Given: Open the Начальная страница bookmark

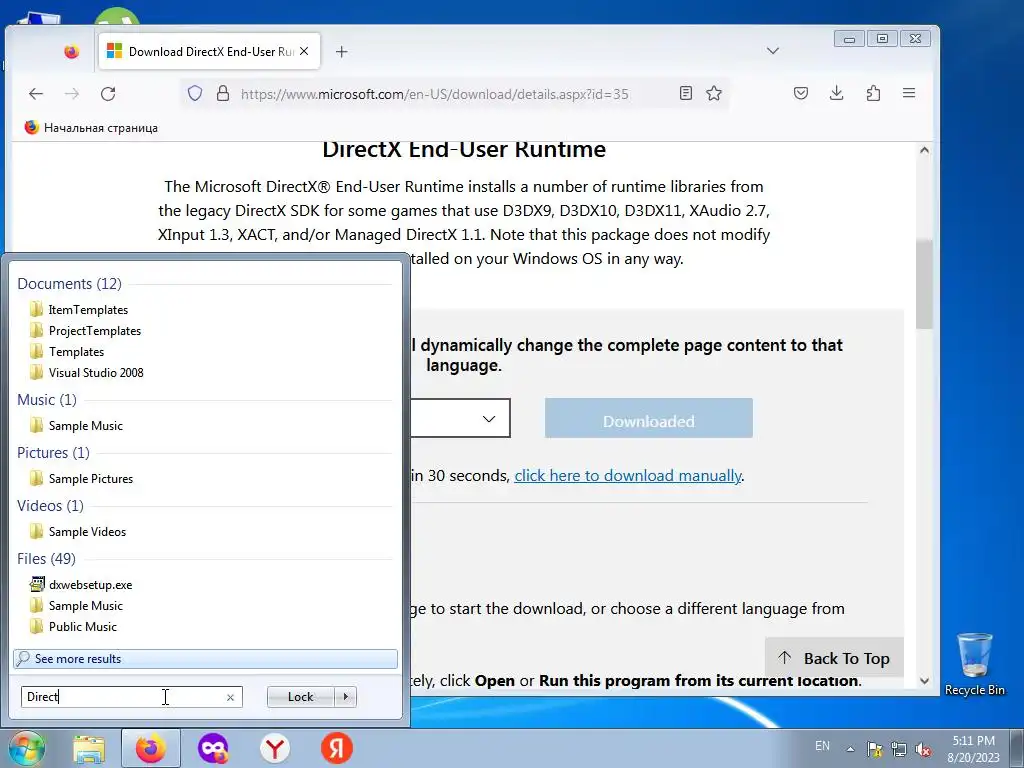Looking at the screenshot, I should tap(91, 128).
